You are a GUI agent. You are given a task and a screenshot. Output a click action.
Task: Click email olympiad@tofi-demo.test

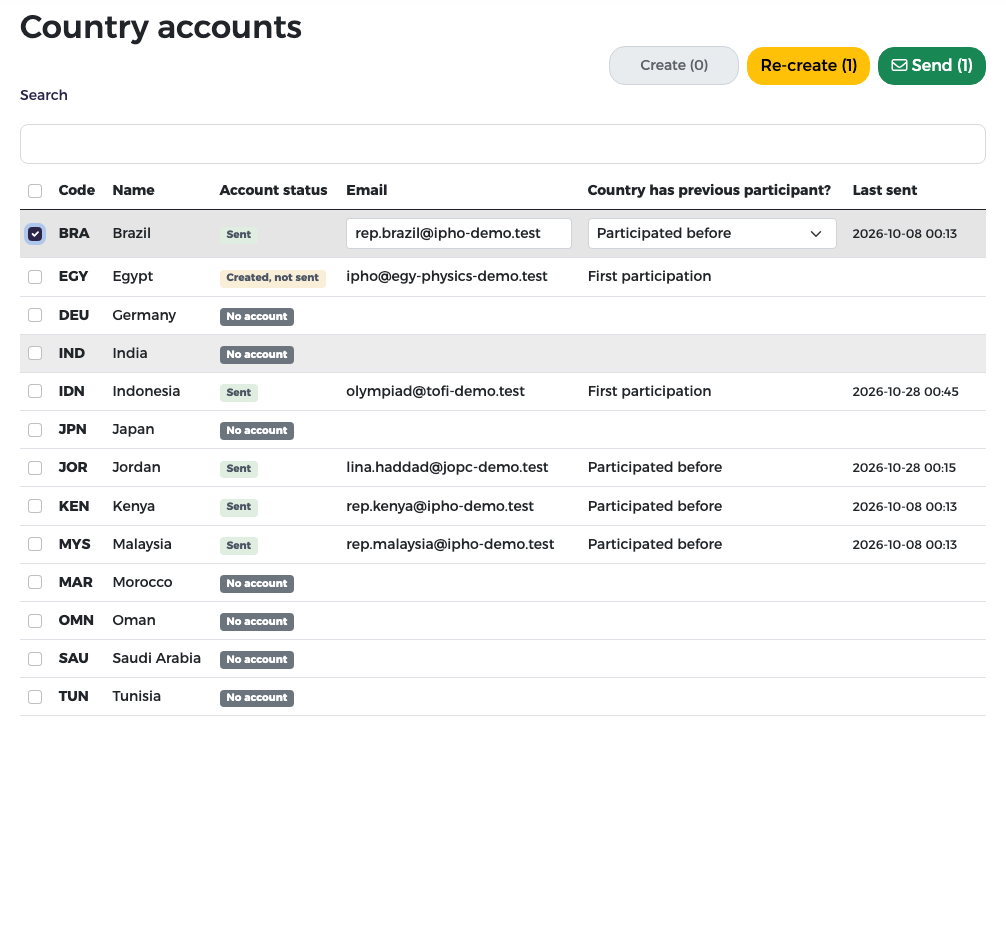tap(435, 391)
